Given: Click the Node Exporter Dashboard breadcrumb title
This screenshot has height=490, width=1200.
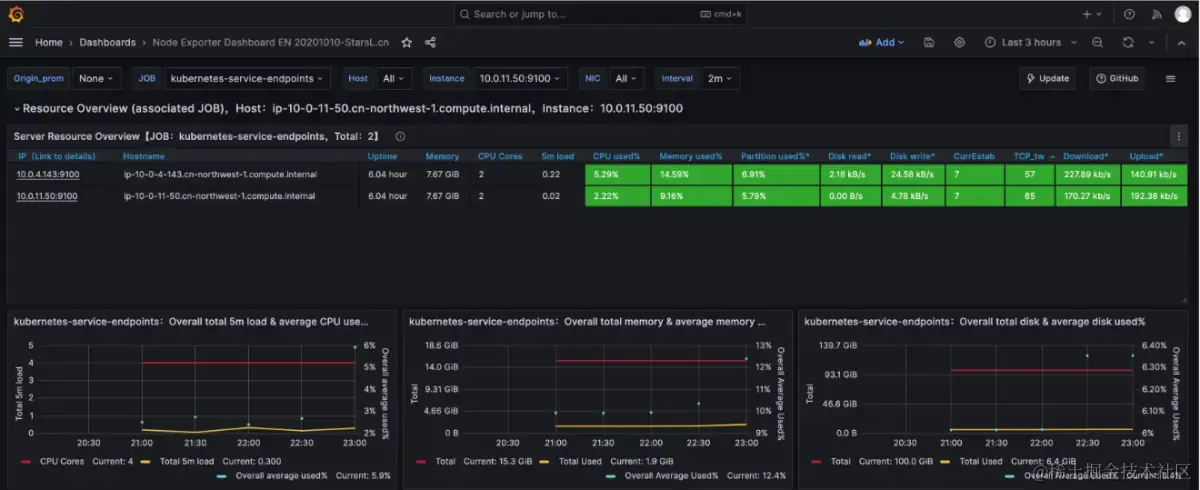Looking at the screenshot, I should (x=270, y=43).
